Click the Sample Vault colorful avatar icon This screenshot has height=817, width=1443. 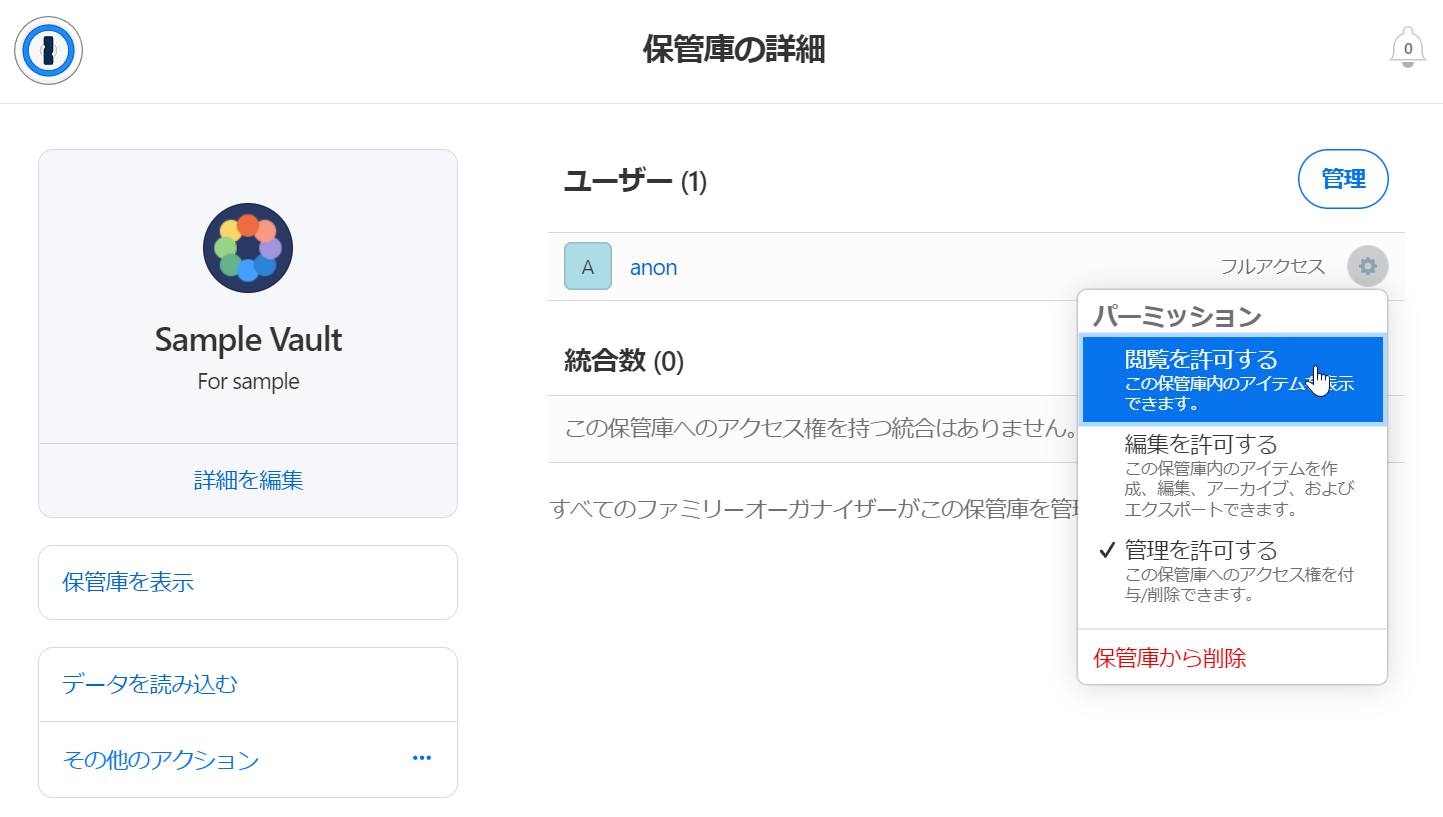[x=248, y=248]
